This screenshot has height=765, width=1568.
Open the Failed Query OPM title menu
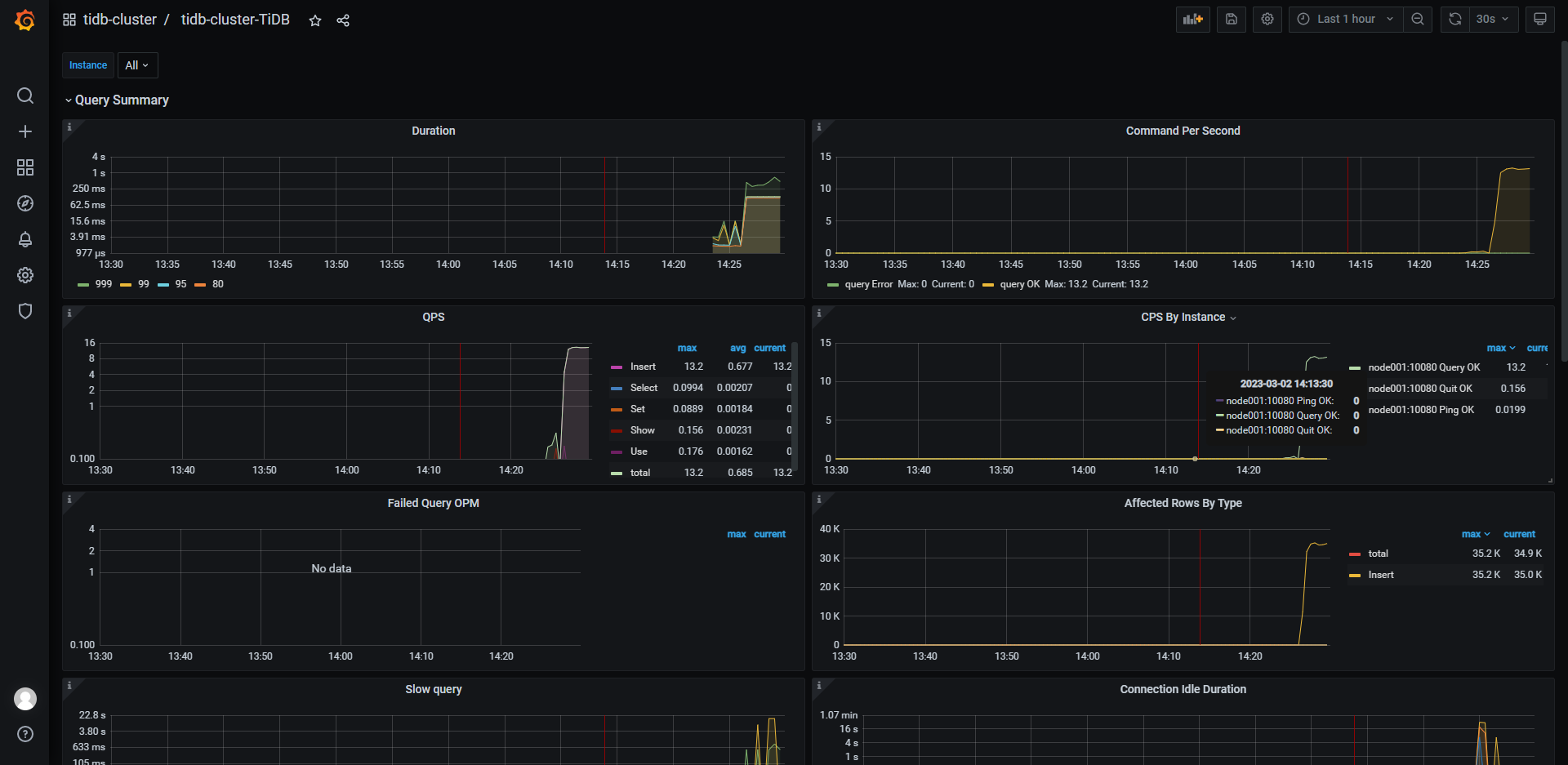point(434,503)
